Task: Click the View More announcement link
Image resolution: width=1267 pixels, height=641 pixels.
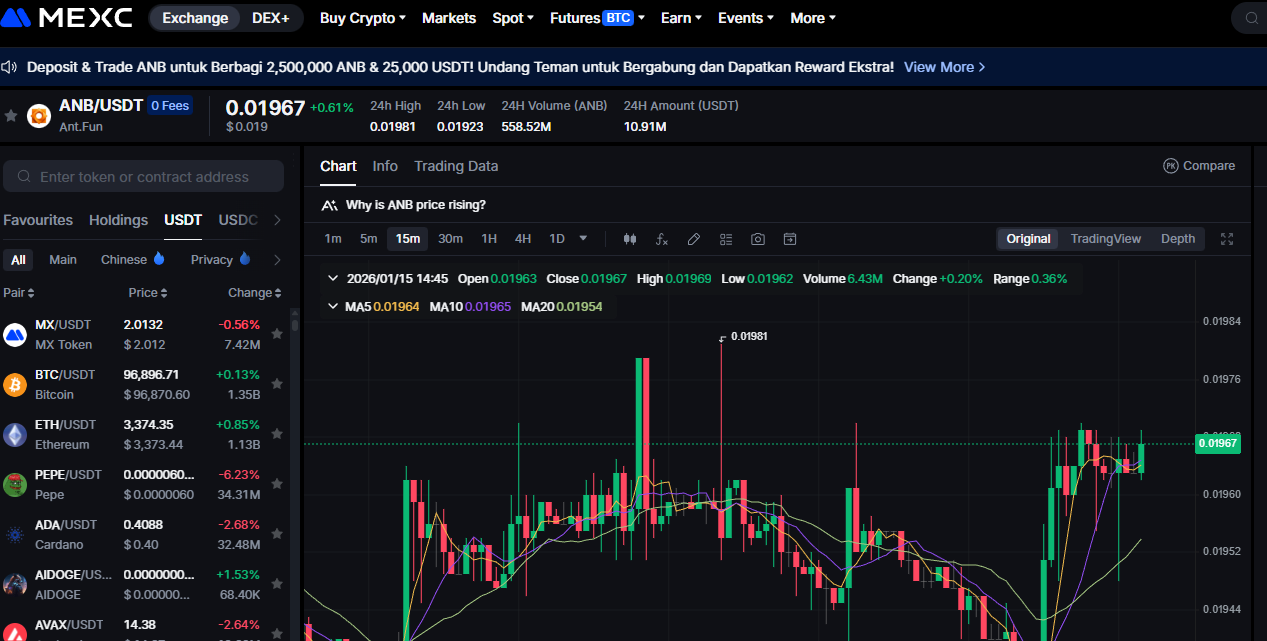Action: 944,67
